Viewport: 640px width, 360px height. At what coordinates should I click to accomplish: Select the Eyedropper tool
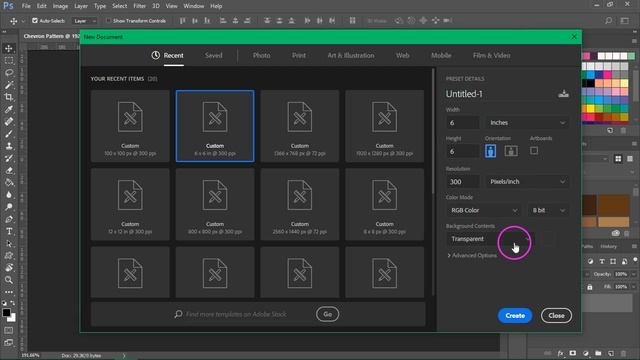point(9,109)
